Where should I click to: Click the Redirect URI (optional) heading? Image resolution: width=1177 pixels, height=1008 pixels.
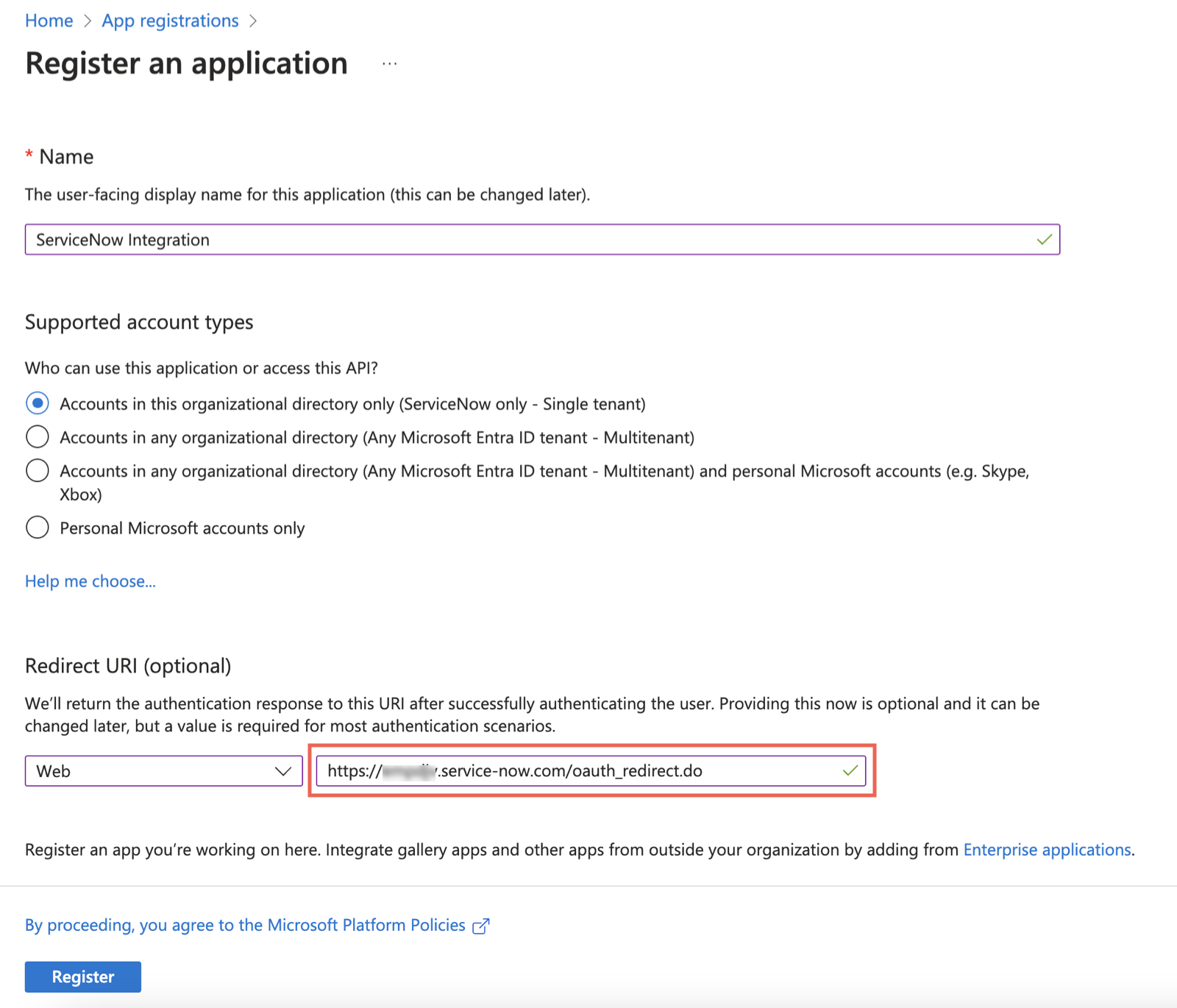[x=128, y=666]
